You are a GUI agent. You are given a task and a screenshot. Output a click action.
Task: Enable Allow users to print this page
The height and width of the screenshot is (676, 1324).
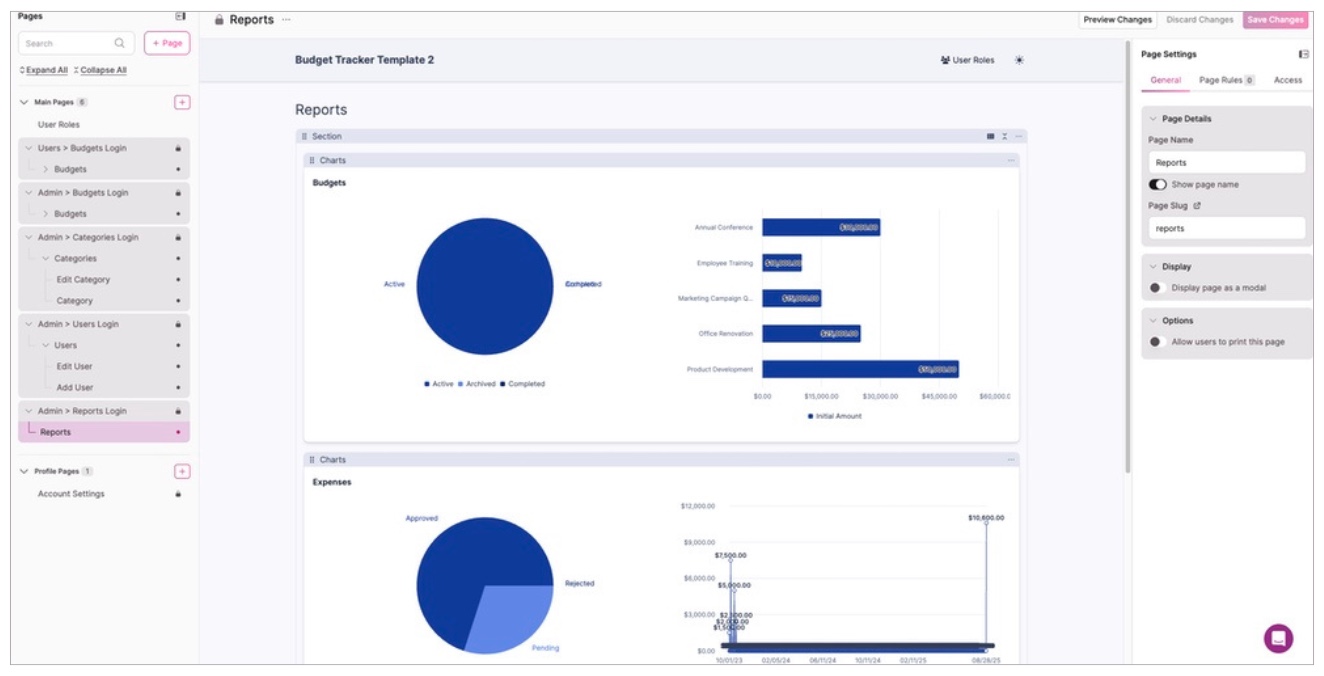1157,342
